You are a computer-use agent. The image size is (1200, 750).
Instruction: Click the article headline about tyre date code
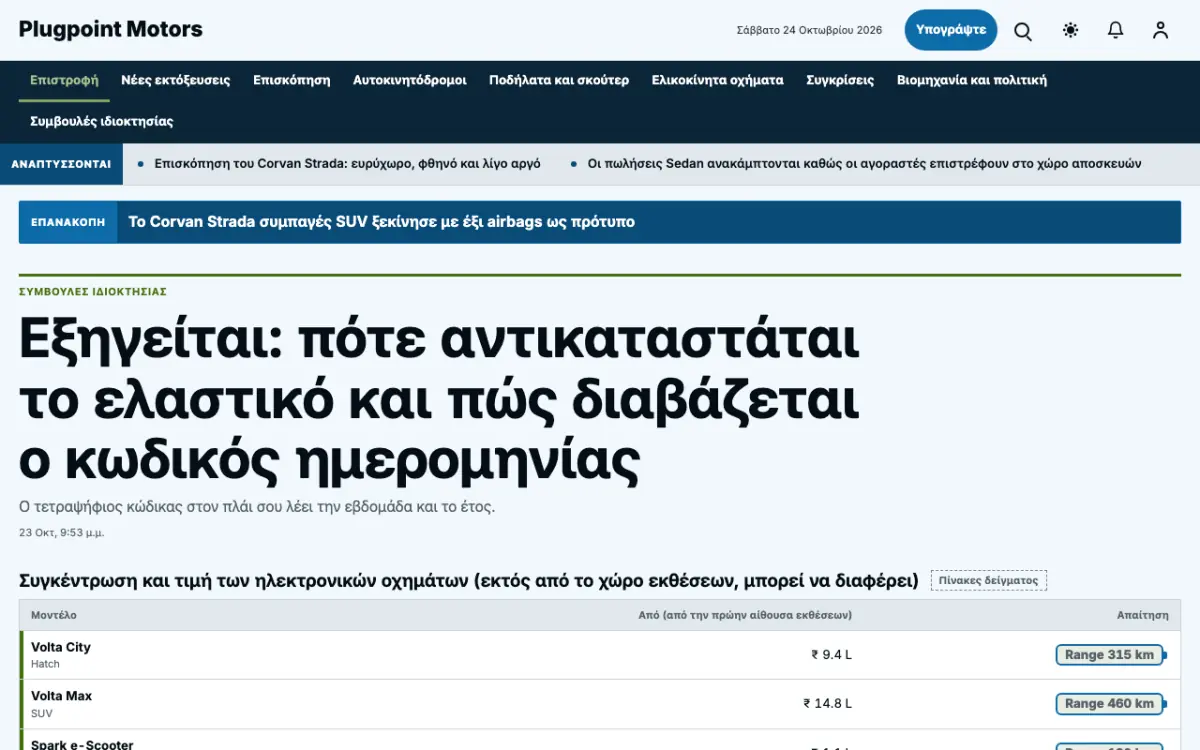(x=439, y=402)
